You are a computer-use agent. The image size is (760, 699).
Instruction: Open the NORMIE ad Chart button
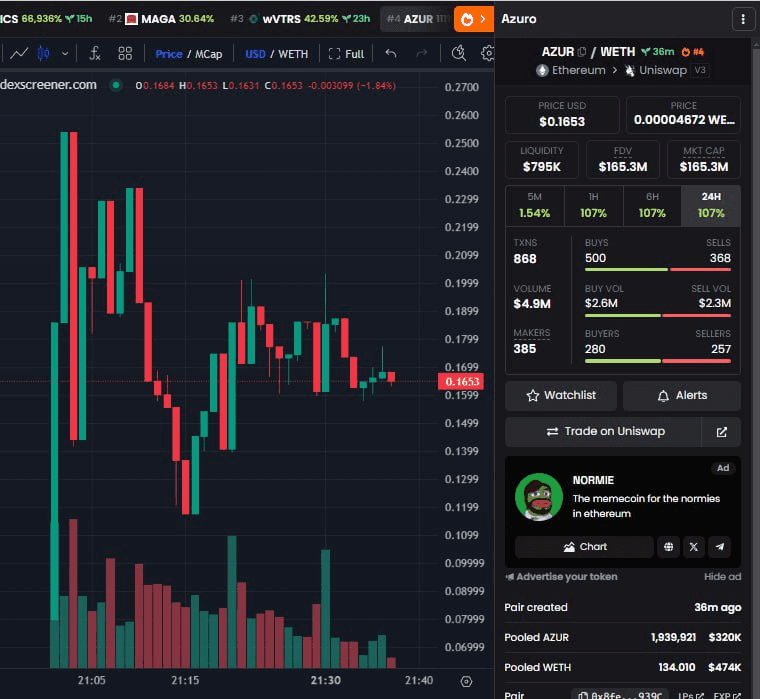[584, 547]
